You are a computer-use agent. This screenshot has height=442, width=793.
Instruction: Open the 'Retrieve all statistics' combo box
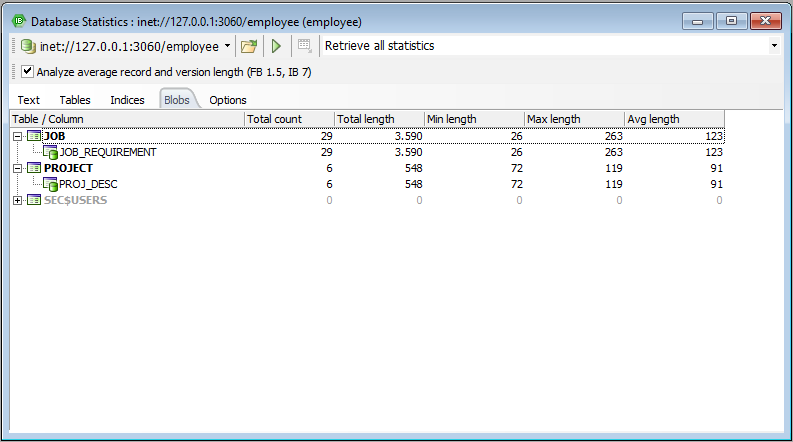774,46
